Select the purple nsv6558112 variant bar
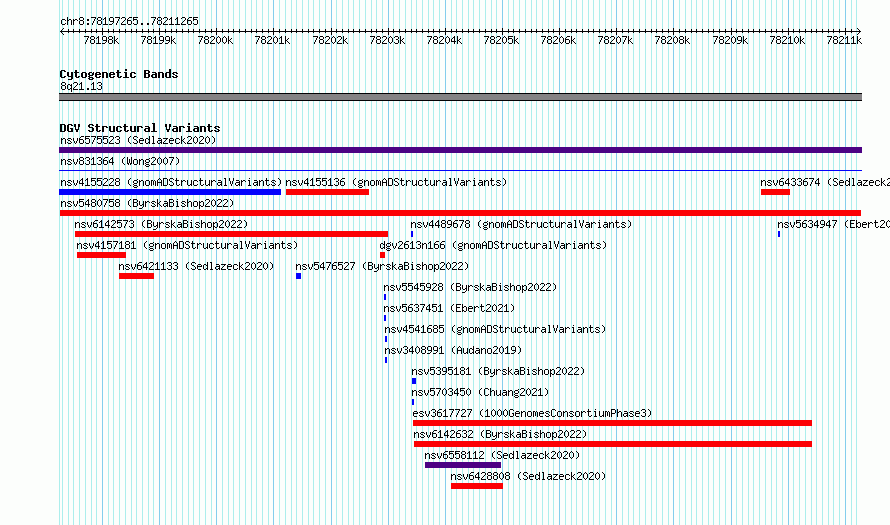 point(463,465)
